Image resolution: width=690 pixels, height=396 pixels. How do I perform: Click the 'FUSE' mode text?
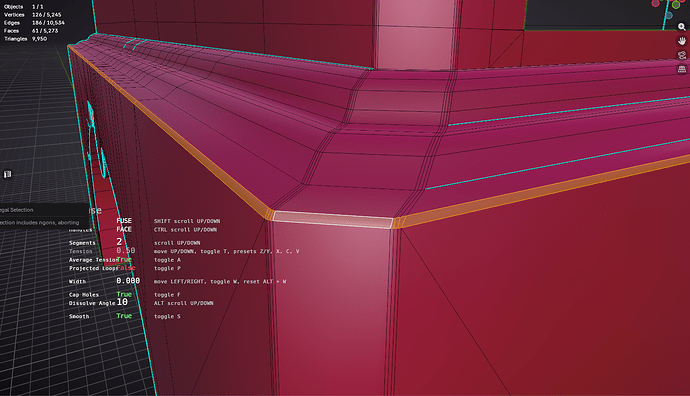tap(124, 221)
